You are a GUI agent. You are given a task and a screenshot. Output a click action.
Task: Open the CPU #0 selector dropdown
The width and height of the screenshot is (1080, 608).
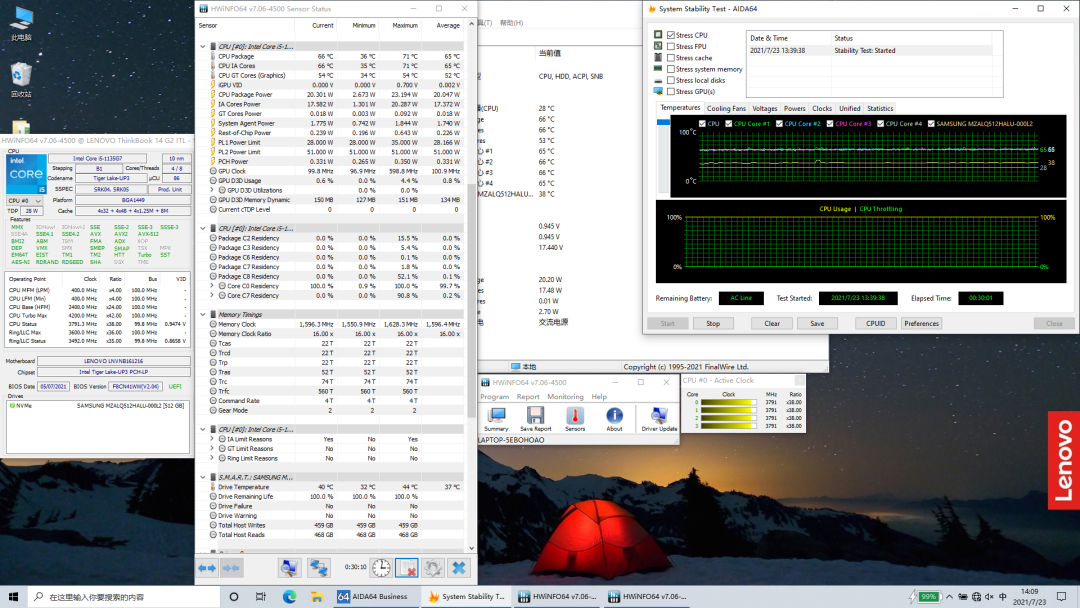25,201
